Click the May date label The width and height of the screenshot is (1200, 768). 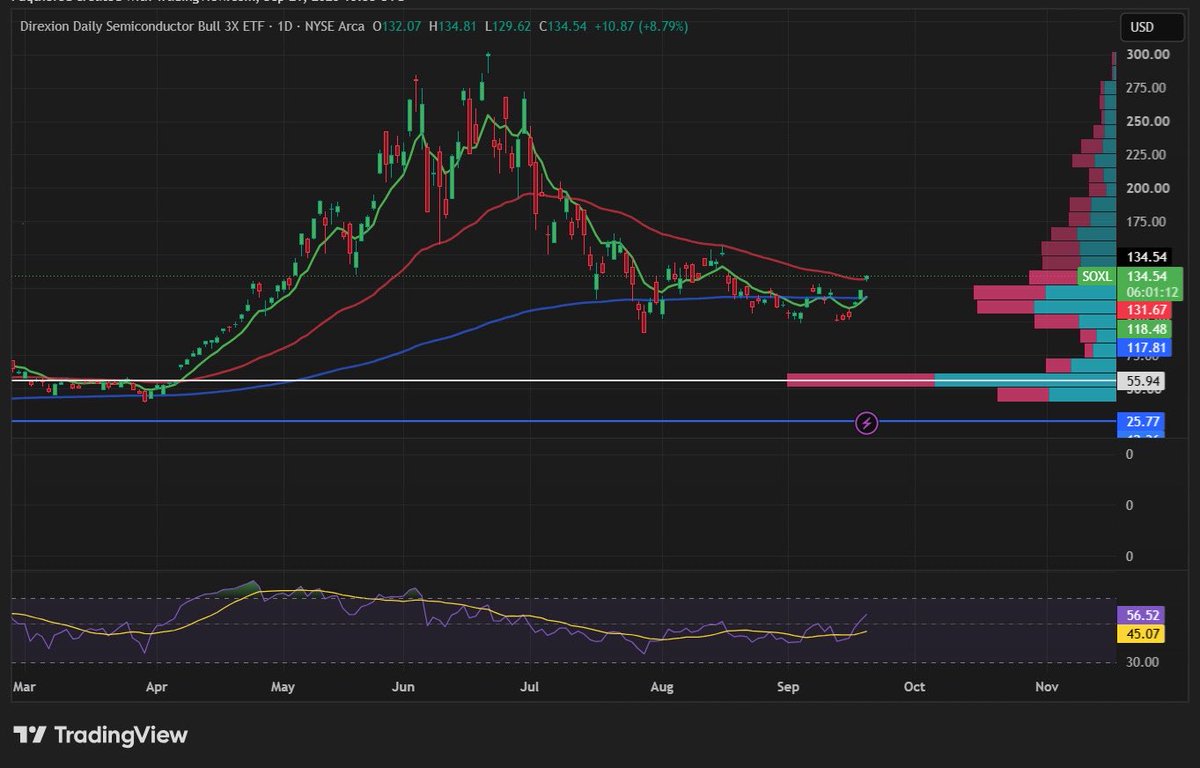[284, 687]
